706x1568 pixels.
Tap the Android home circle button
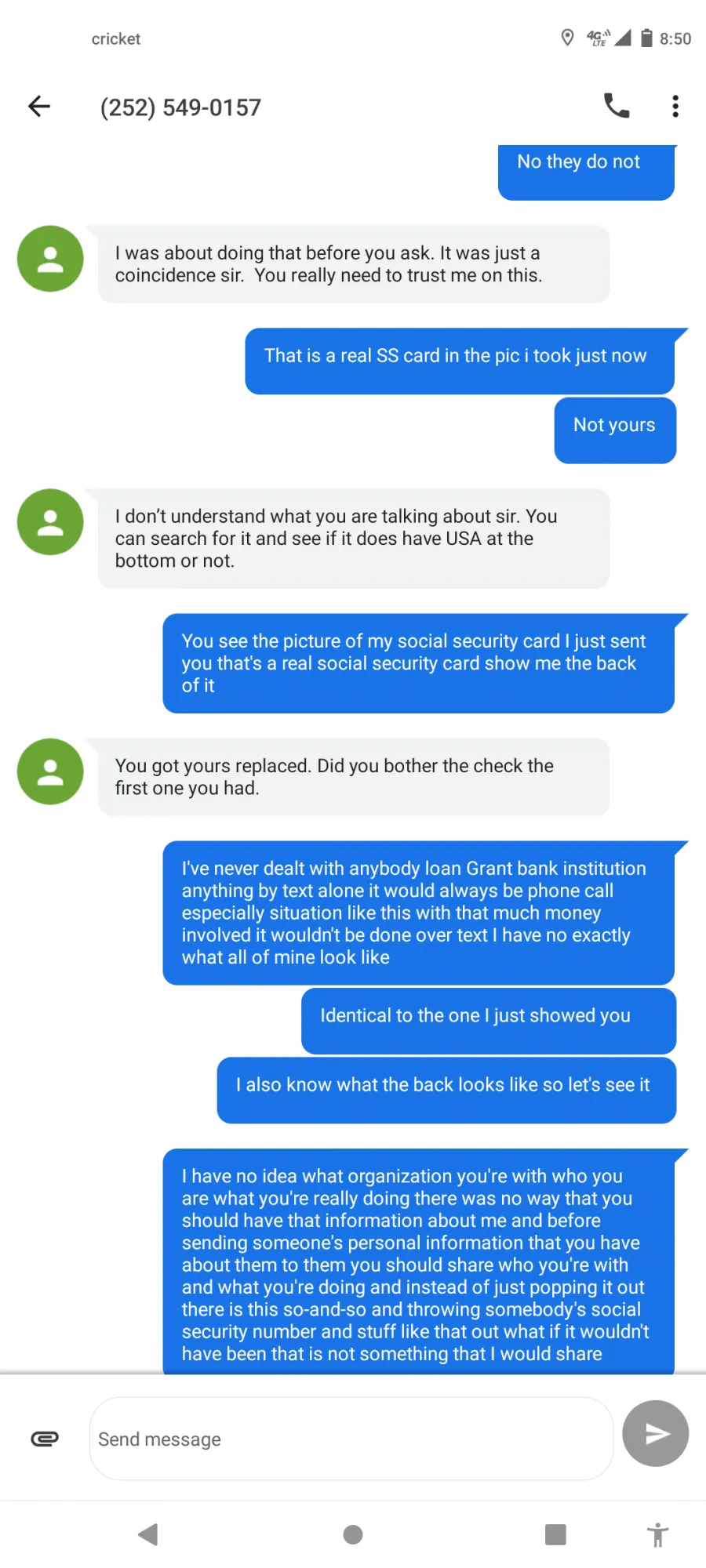353,1534
